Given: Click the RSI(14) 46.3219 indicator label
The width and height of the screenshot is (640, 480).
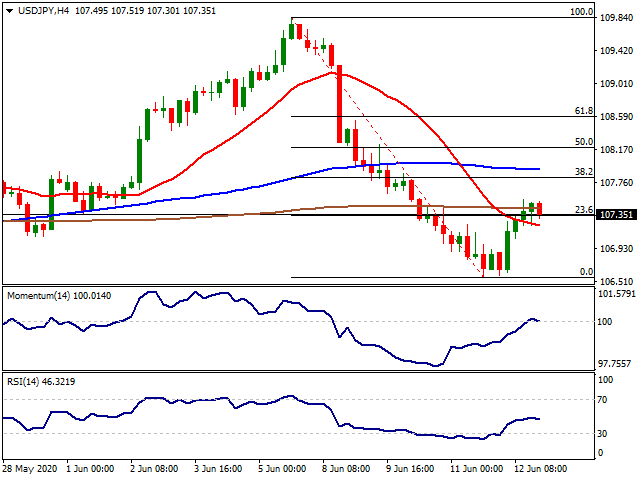Looking at the screenshot, I should (x=41, y=382).
